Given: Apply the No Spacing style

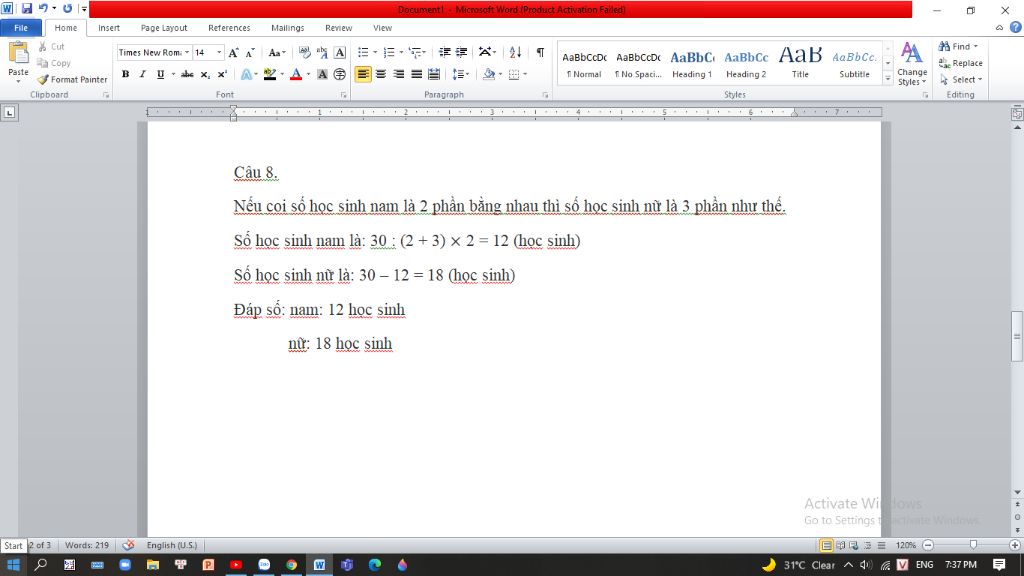Looking at the screenshot, I should click(x=638, y=64).
